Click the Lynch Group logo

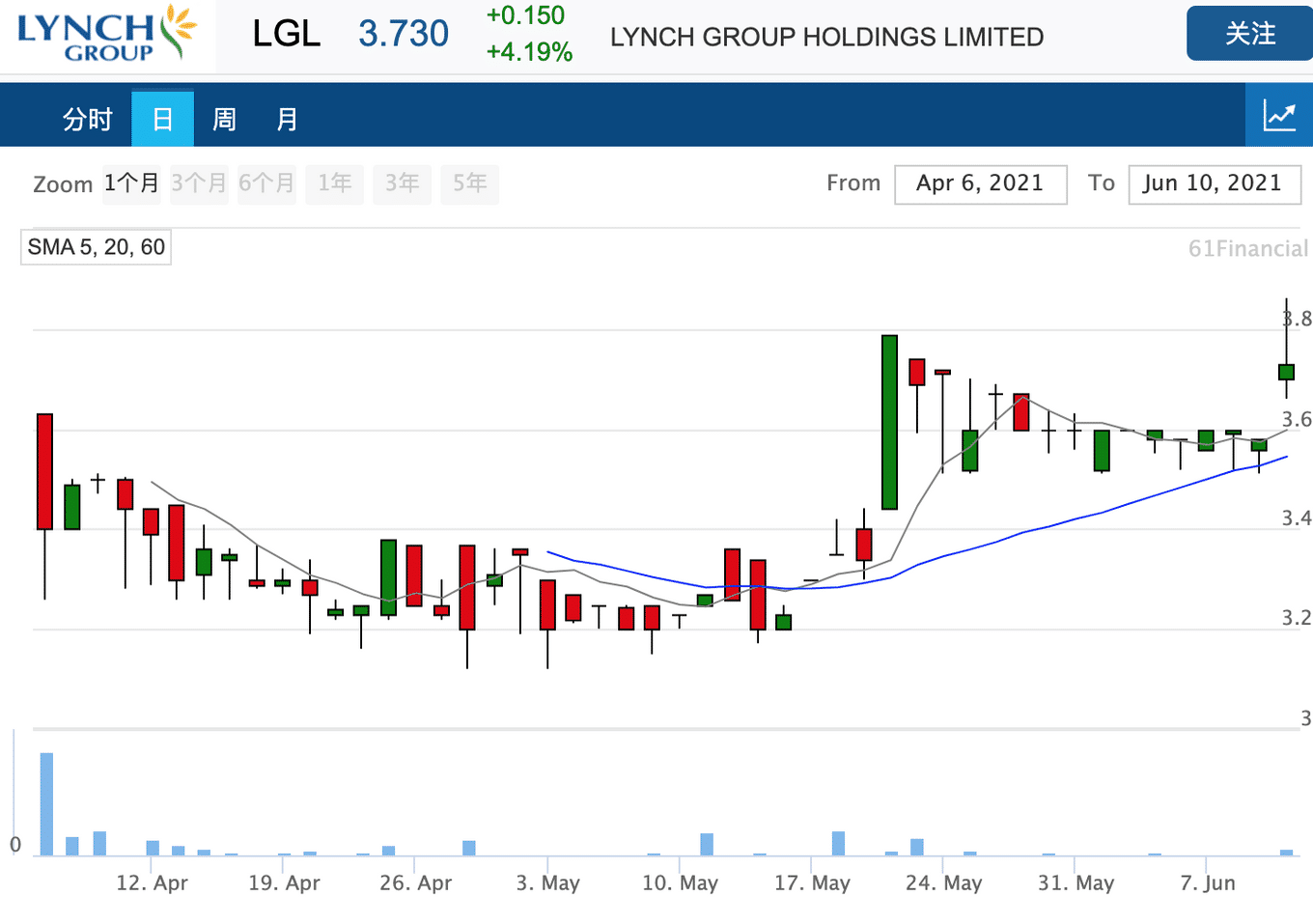107,34
